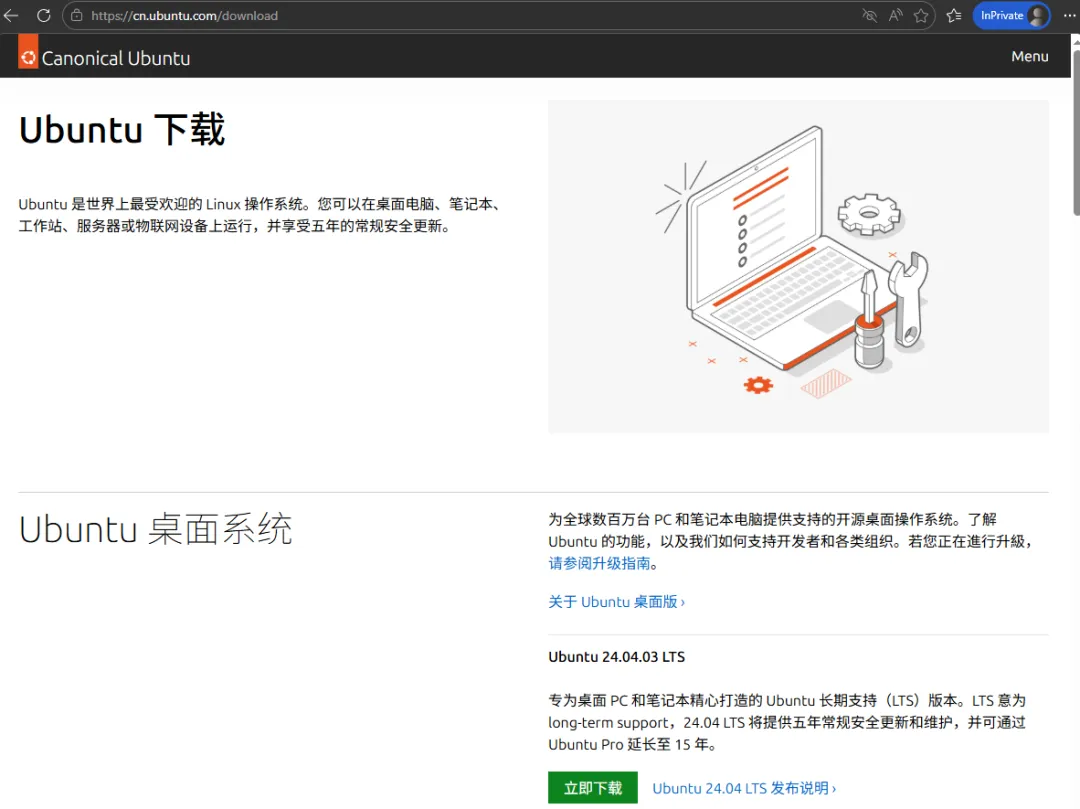Open Read aloud icon in address bar

[895, 15]
